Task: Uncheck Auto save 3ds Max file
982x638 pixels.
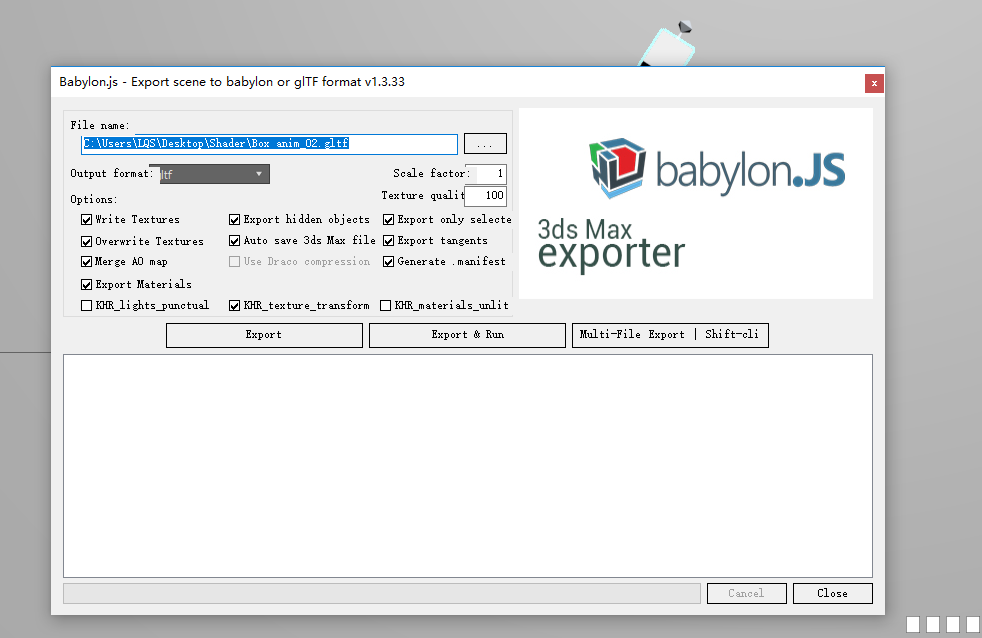Action: click(x=235, y=241)
